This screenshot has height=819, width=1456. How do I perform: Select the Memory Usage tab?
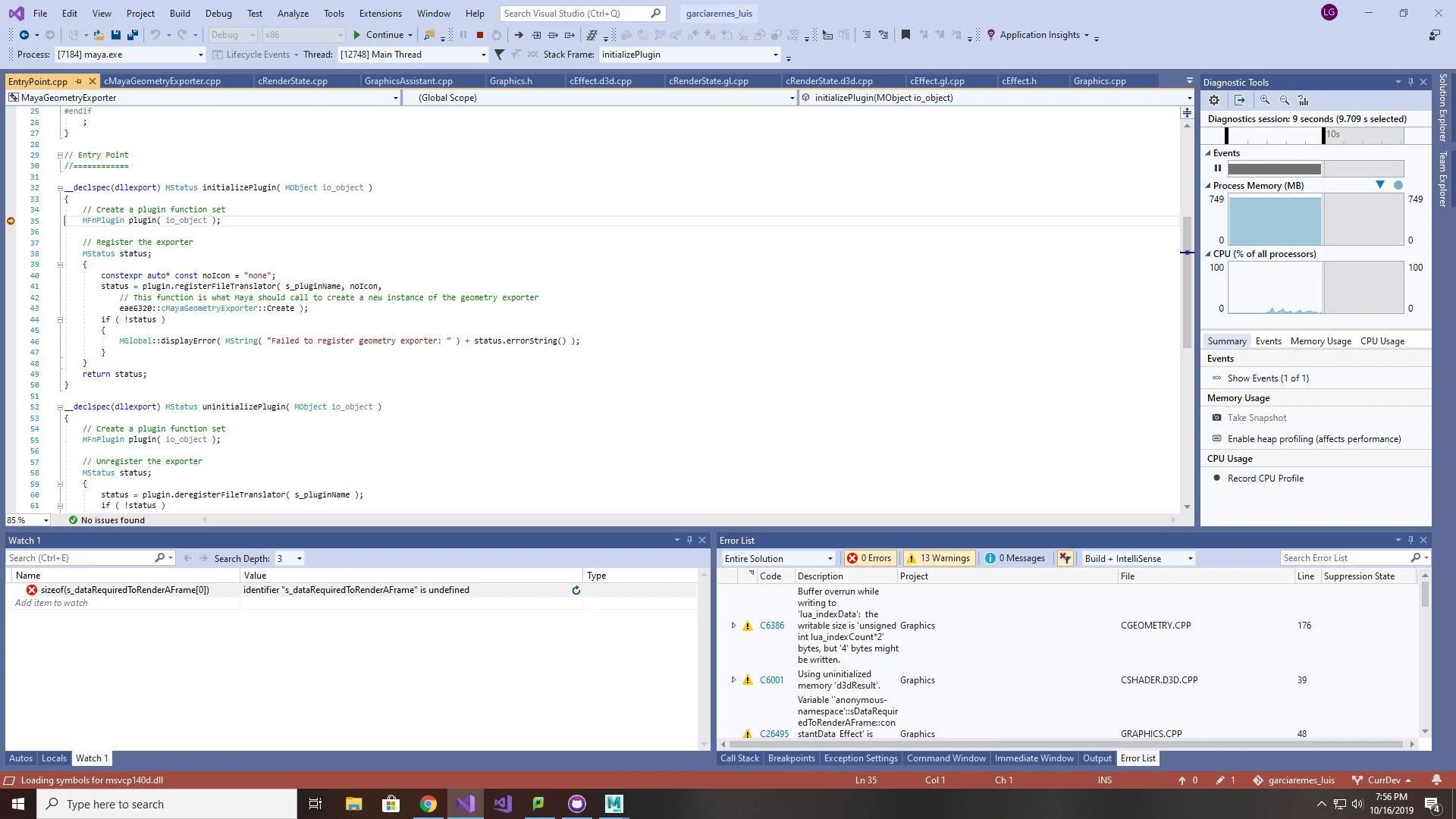click(1320, 341)
